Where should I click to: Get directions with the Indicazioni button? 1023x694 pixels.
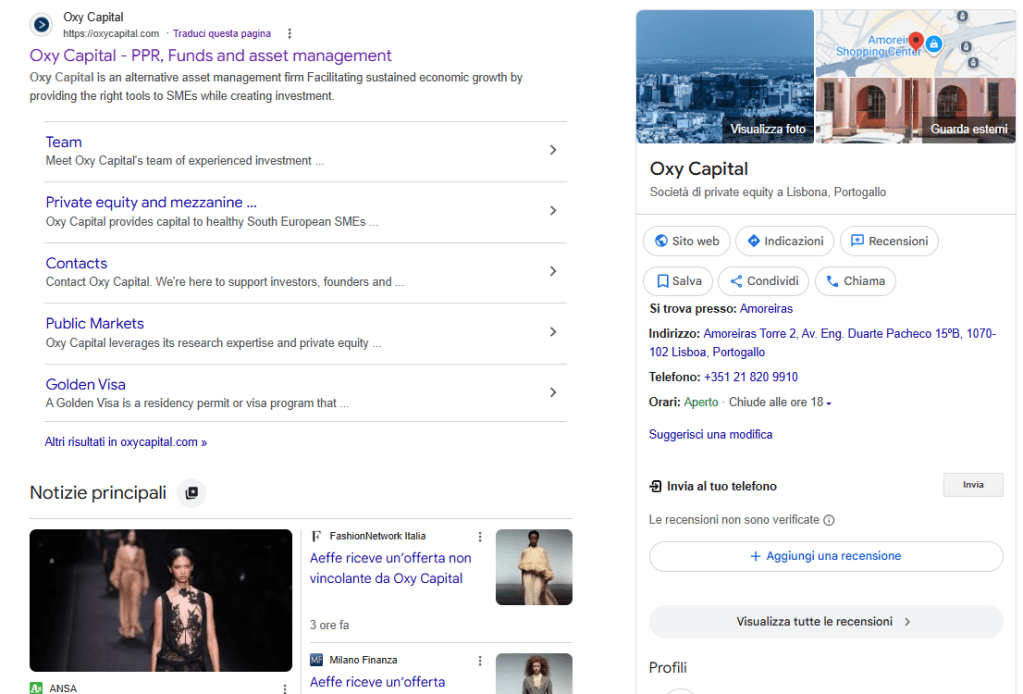click(x=785, y=241)
